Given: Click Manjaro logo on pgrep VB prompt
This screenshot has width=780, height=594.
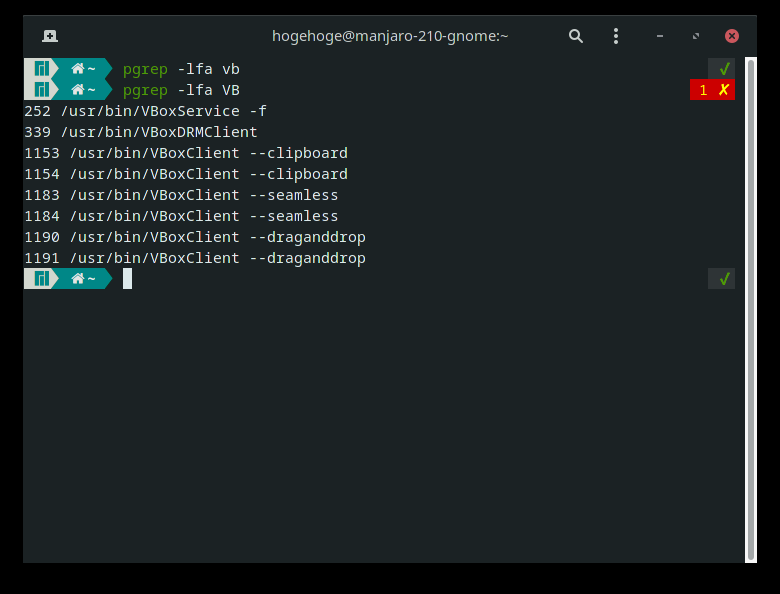Looking at the screenshot, I should tap(42, 90).
